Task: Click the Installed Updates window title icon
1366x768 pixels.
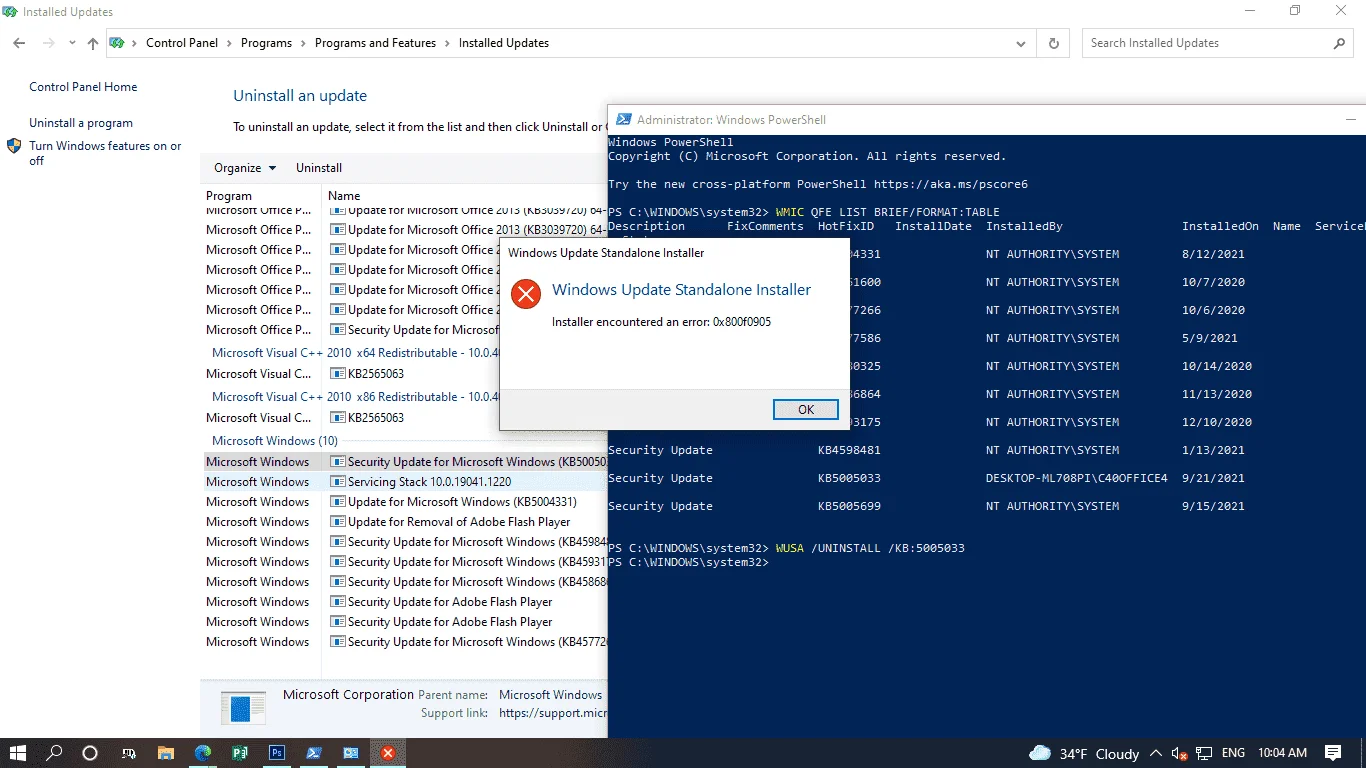Action: 10,12
